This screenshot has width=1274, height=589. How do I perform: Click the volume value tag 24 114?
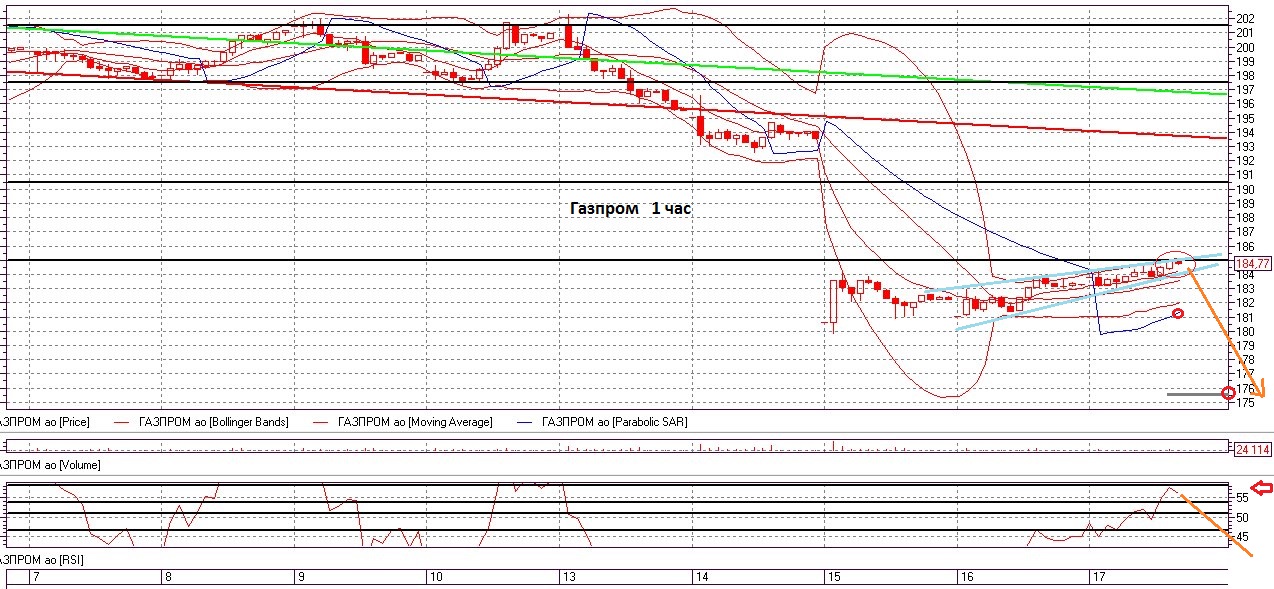(x=1252, y=449)
